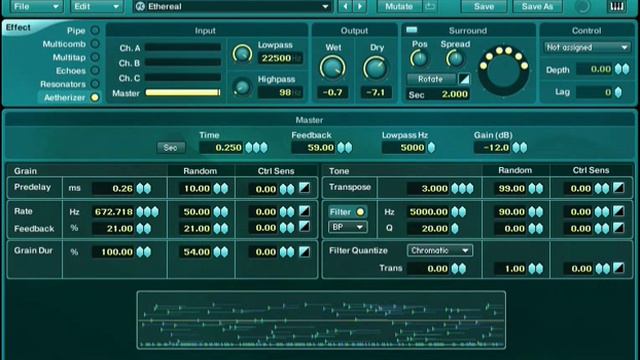Click the grain visualization display
This screenshot has width=640, height=360.
coord(321,320)
